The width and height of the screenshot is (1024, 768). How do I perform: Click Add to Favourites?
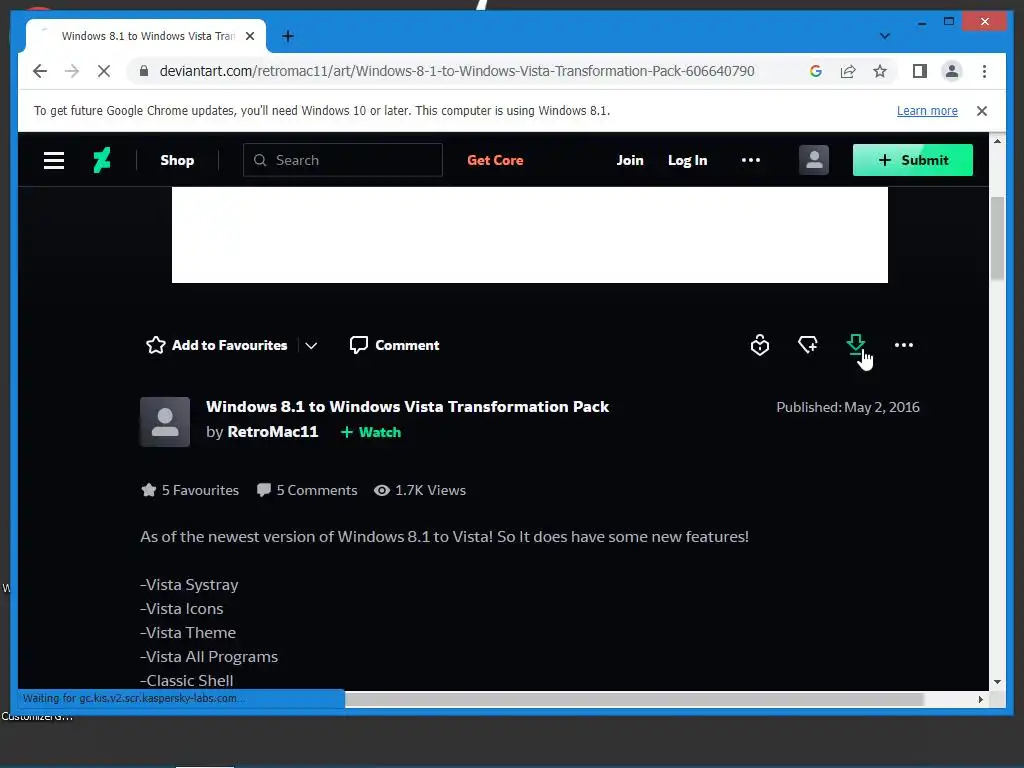(217, 345)
